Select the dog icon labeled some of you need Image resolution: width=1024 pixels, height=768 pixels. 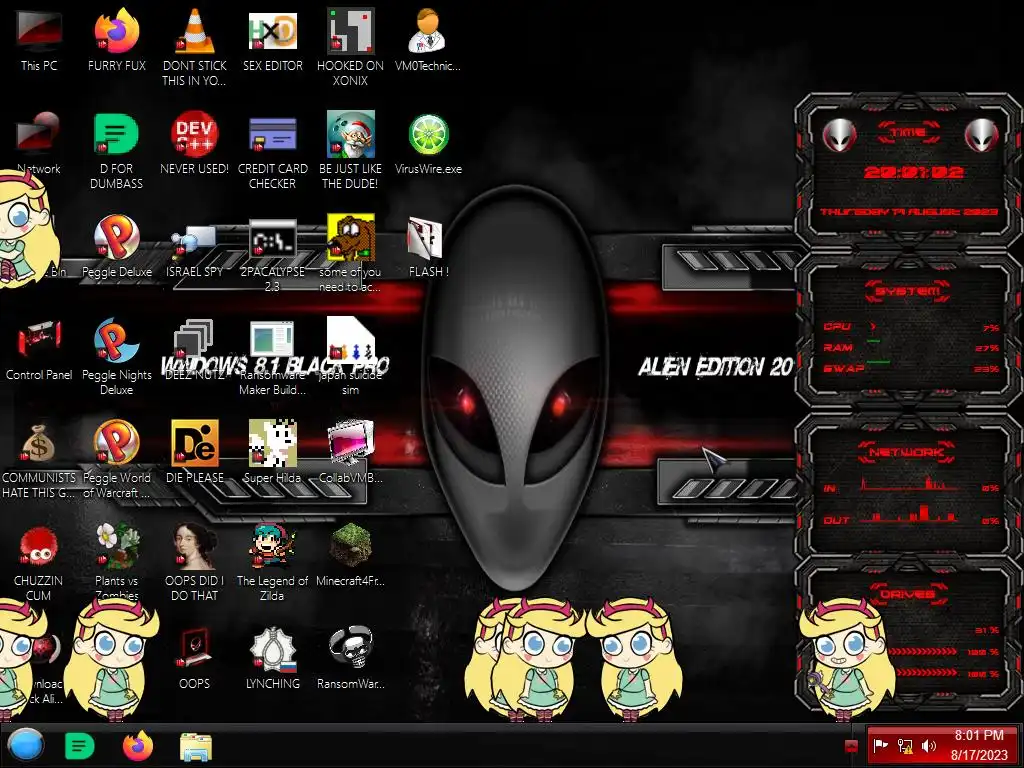pyautogui.click(x=350, y=238)
